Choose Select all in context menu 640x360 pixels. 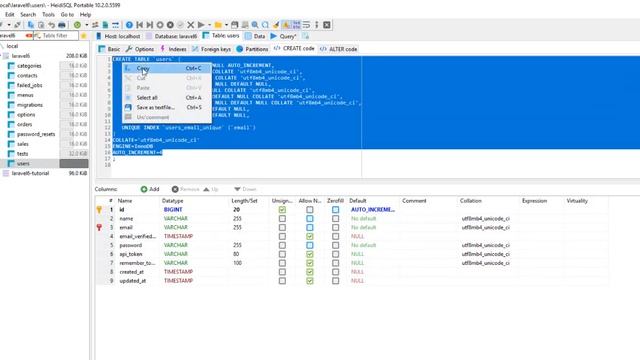tap(167, 98)
